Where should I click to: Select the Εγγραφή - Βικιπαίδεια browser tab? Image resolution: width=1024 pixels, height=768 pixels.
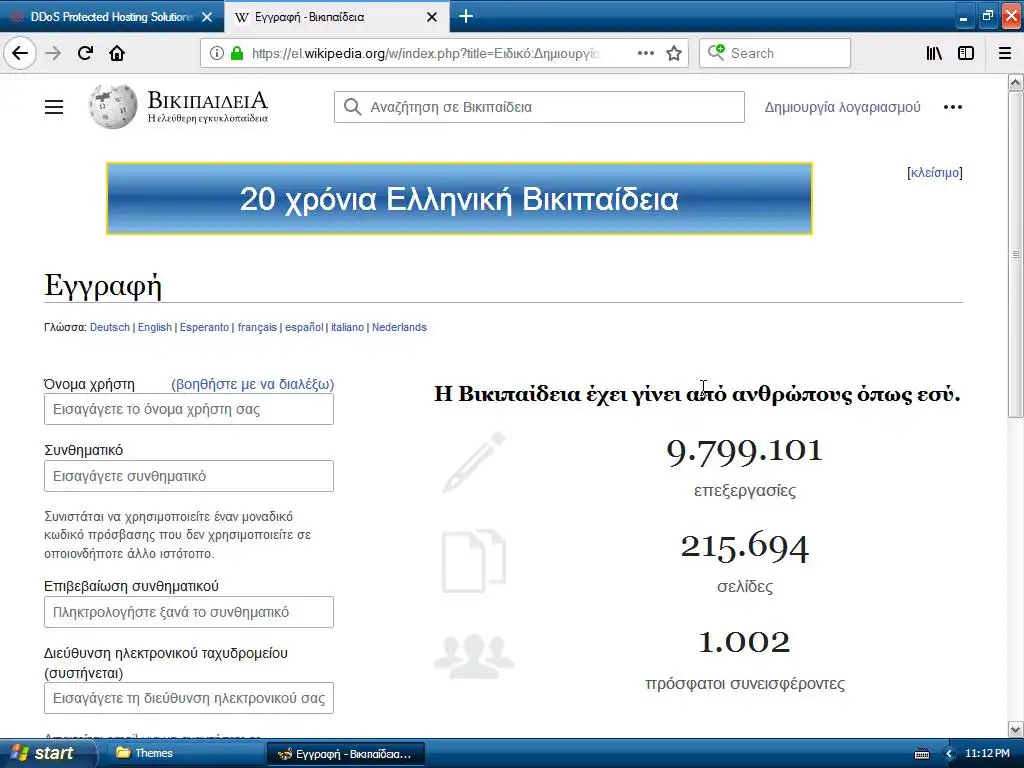tap(336, 17)
